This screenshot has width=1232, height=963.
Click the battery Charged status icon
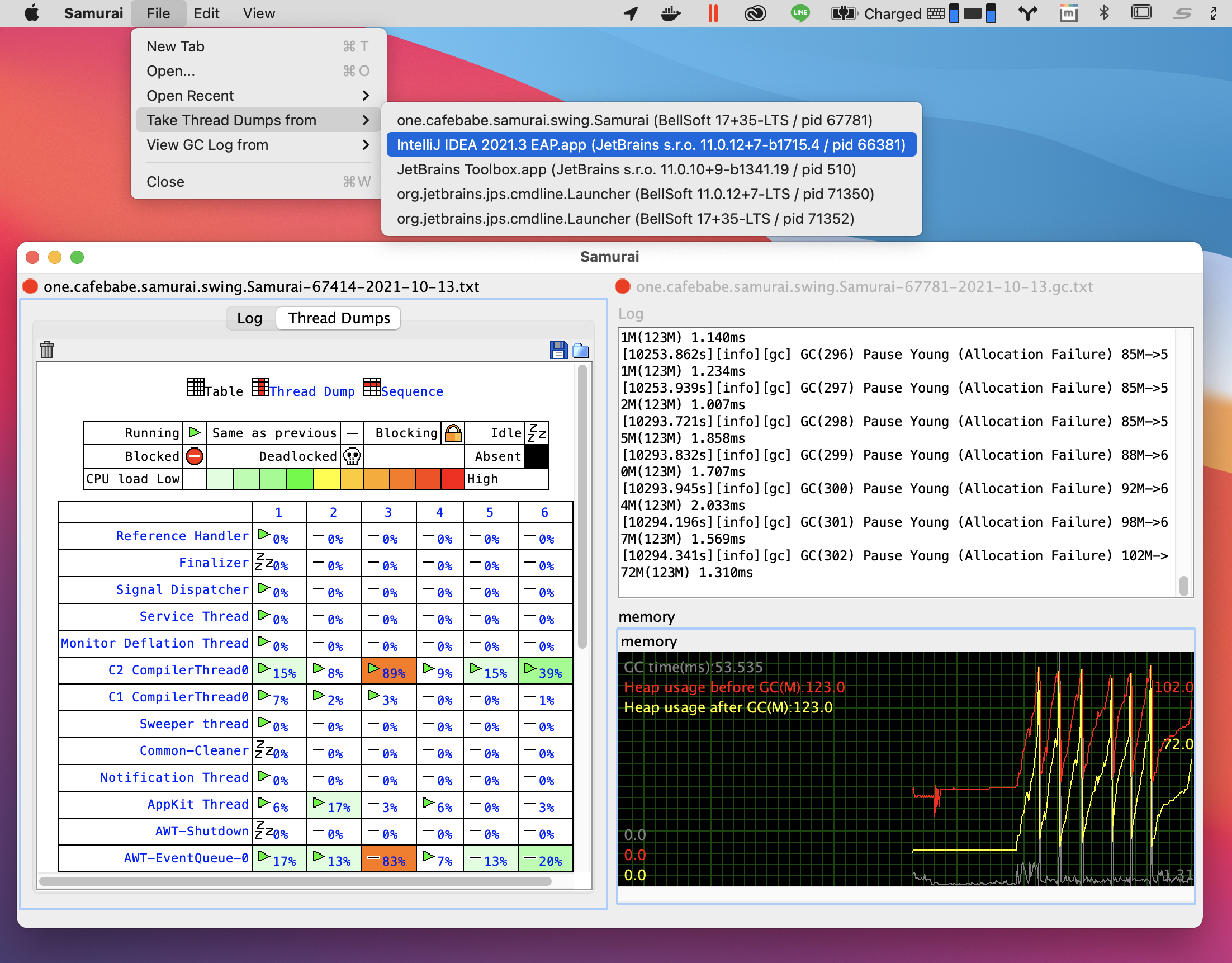pyautogui.click(x=844, y=13)
